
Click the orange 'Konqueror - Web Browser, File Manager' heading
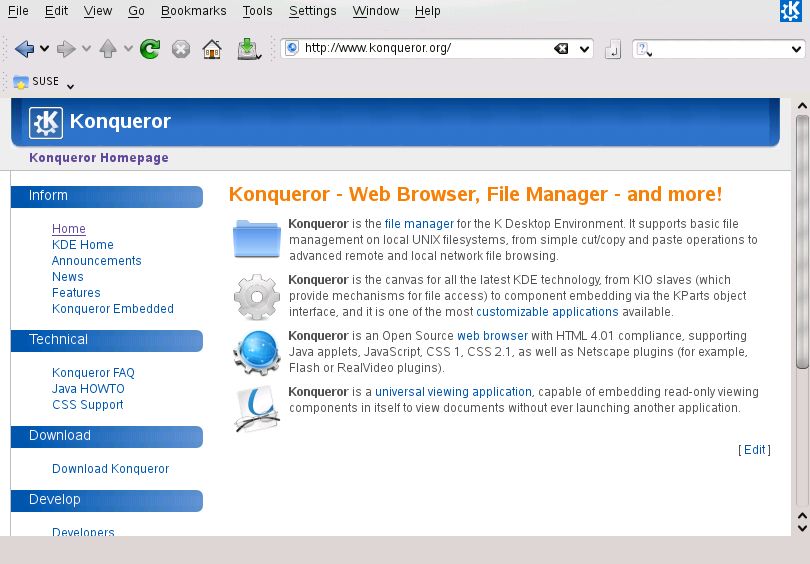475,194
